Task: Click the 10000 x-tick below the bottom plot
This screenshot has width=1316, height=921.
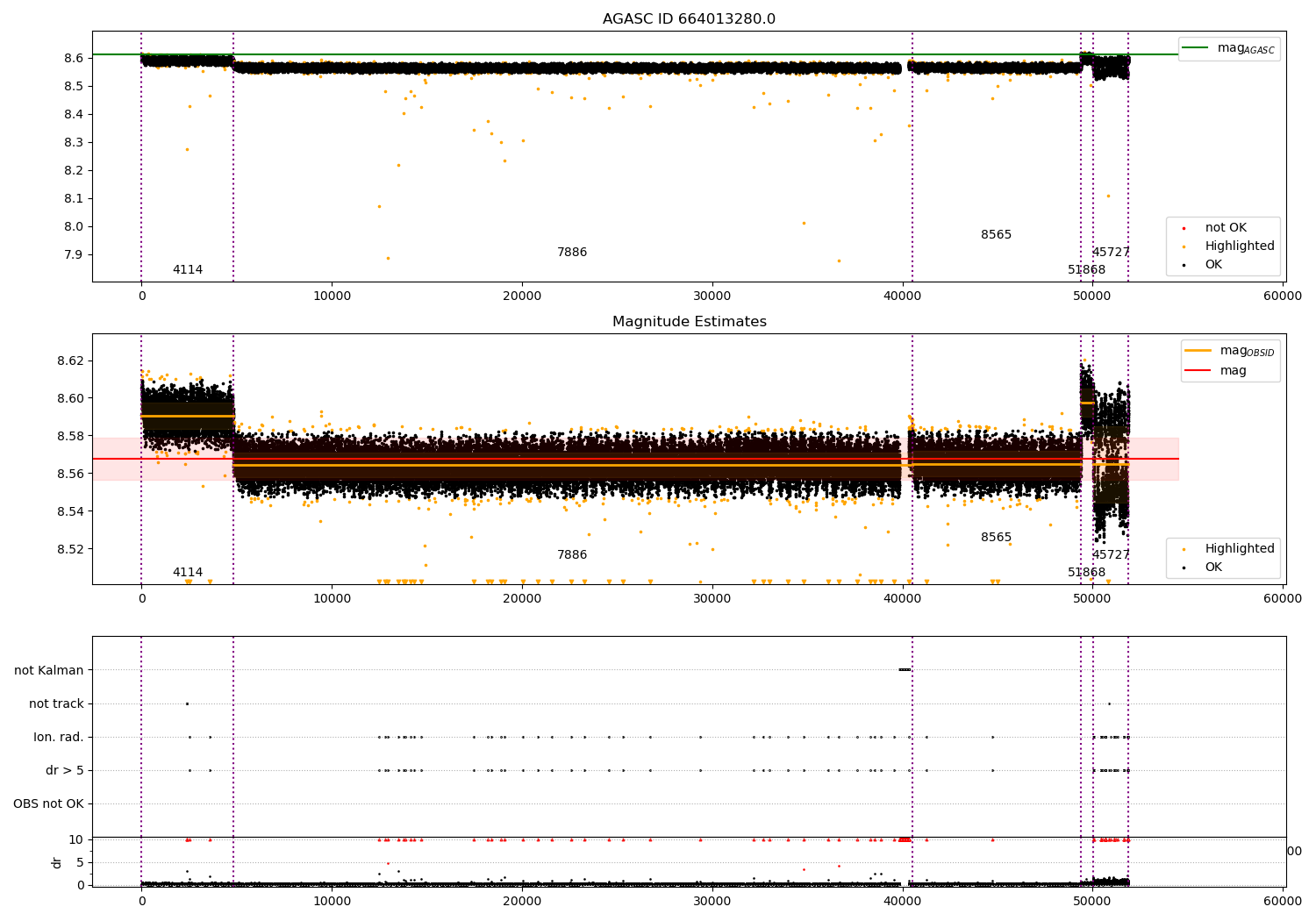Action: [332, 901]
